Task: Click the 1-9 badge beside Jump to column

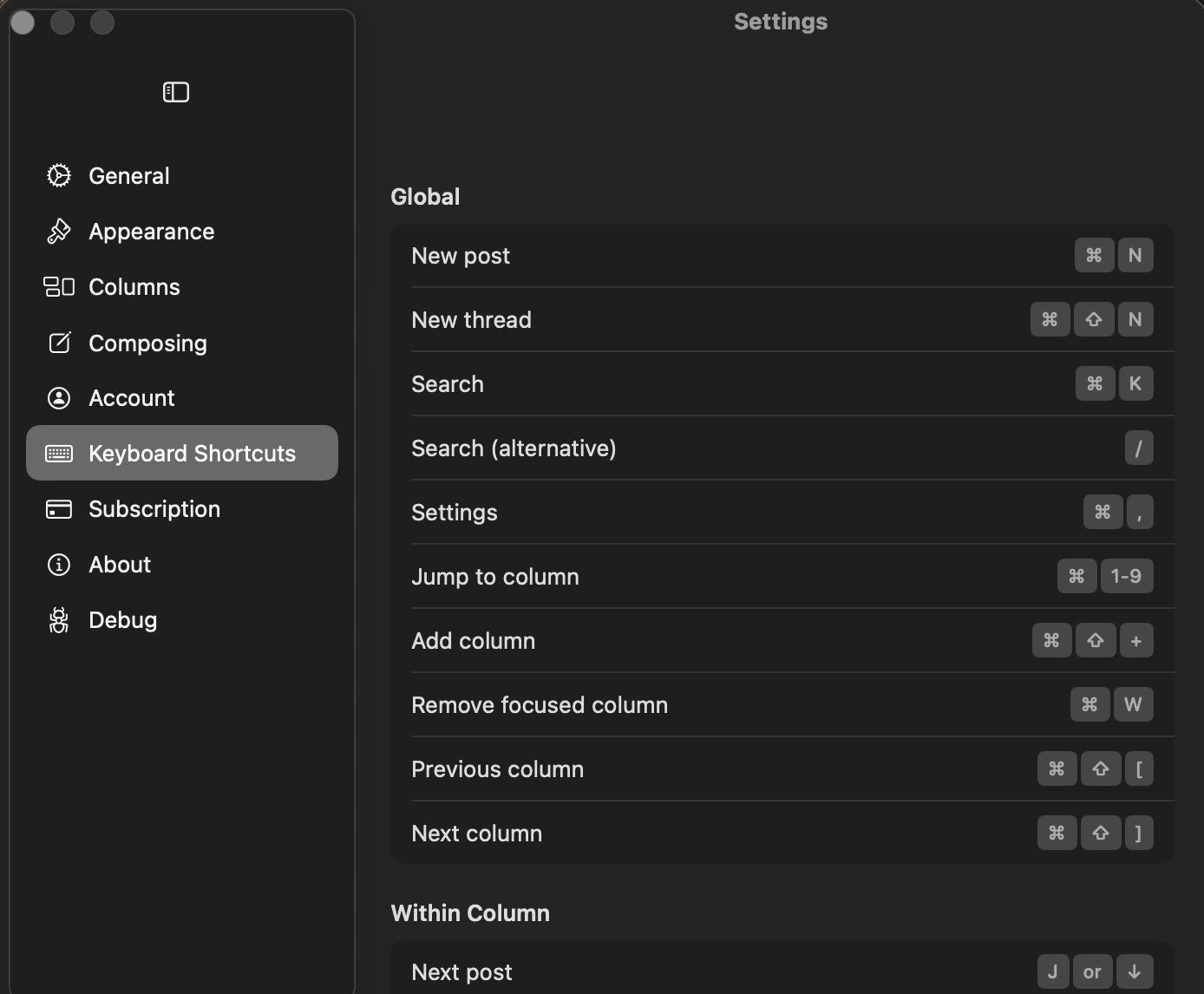Action: click(1127, 576)
